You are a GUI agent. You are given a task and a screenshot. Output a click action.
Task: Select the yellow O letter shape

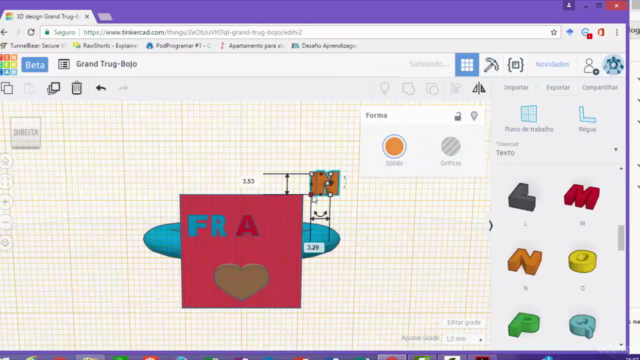582,261
